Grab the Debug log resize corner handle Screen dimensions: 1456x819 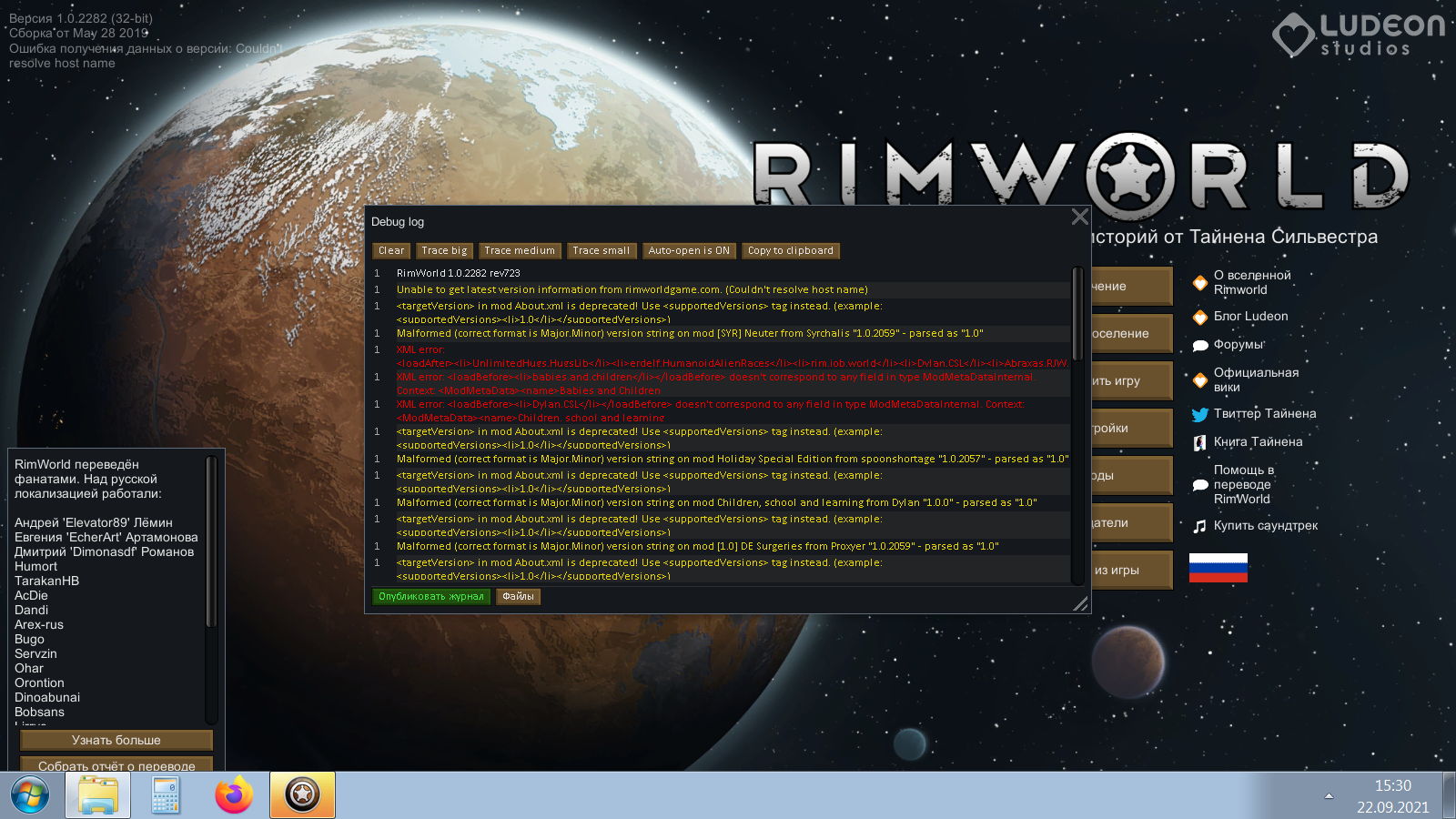[x=1081, y=603]
